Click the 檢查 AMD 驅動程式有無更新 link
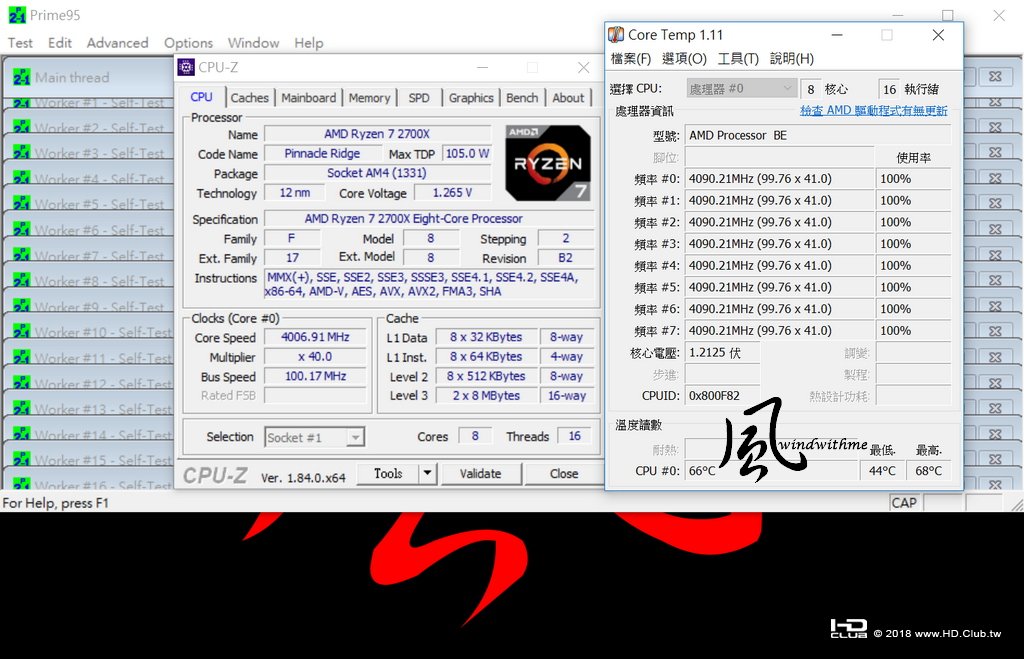The image size is (1024, 659). click(873, 110)
